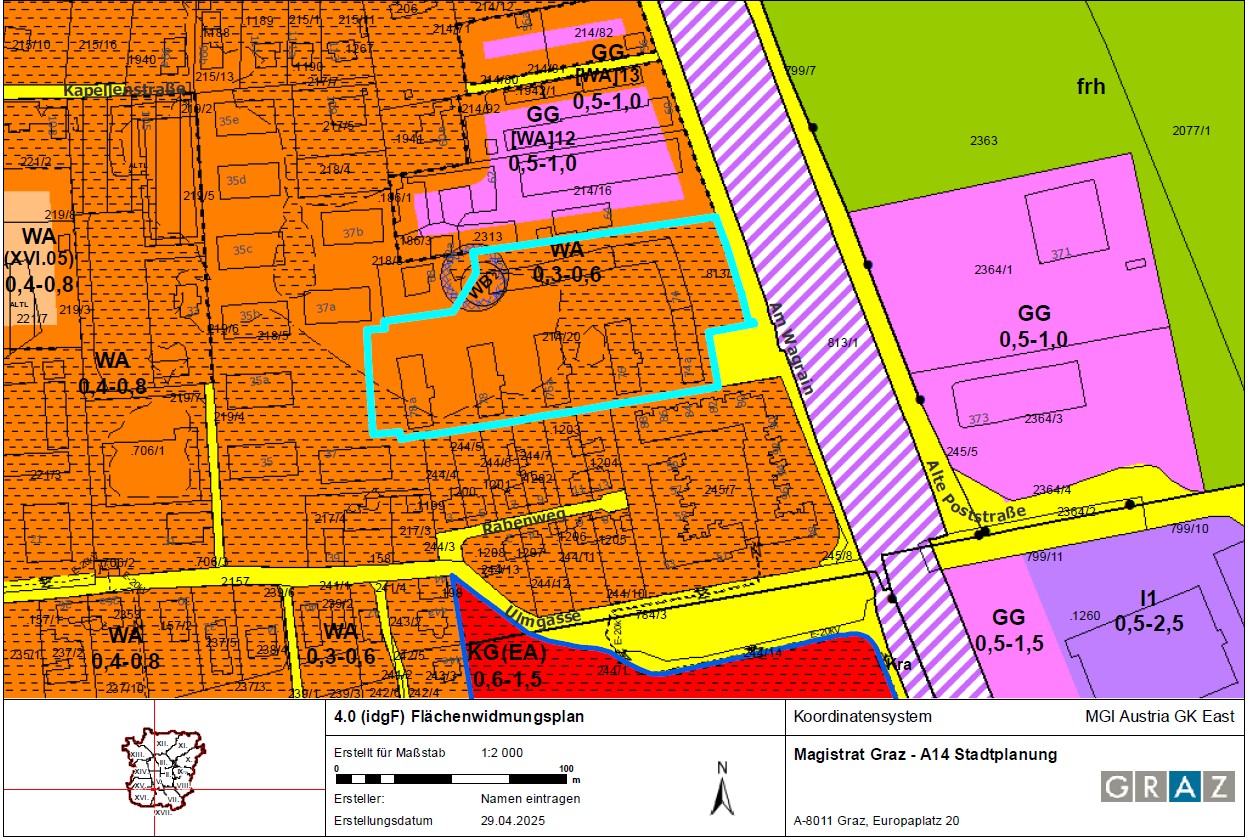Image resolution: width=1249 pixels, height=838 pixels.
Task: Click the Rabenweg street label
Action: (x=523, y=519)
